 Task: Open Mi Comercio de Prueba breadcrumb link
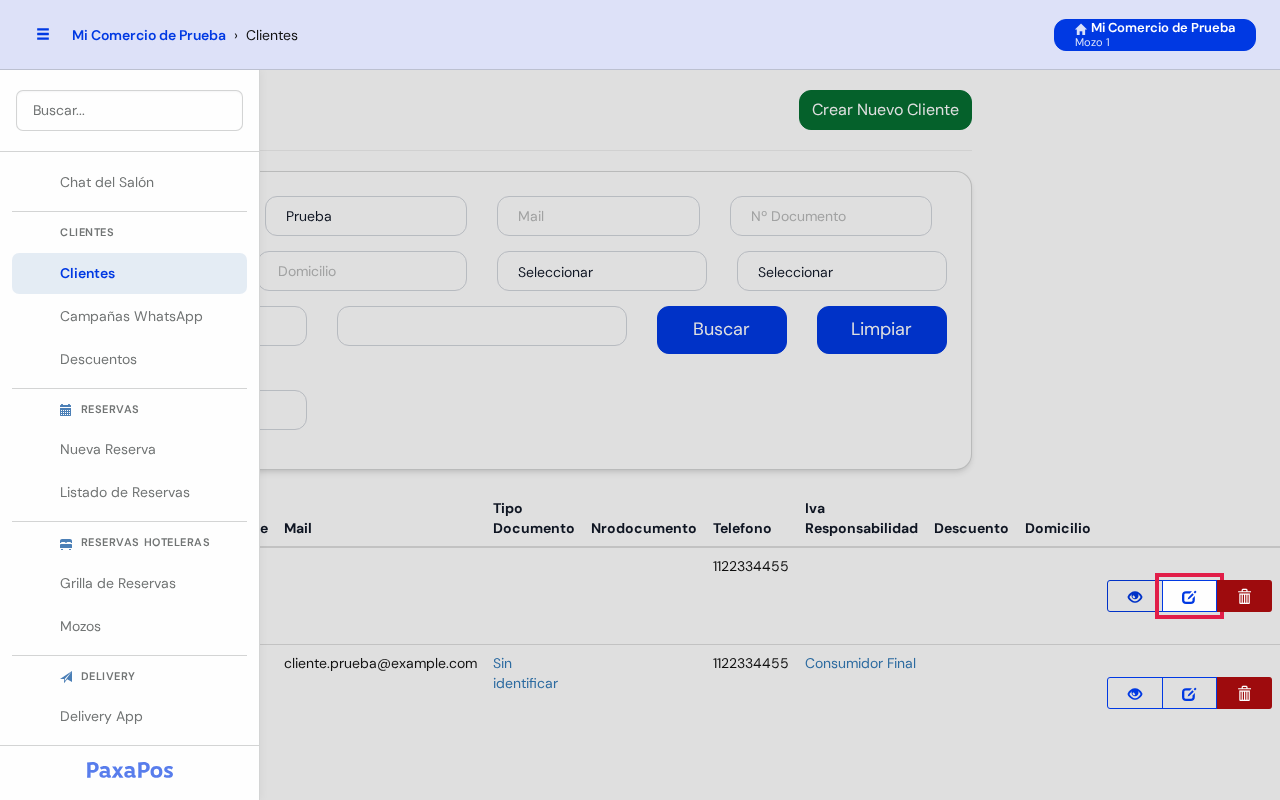149,35
